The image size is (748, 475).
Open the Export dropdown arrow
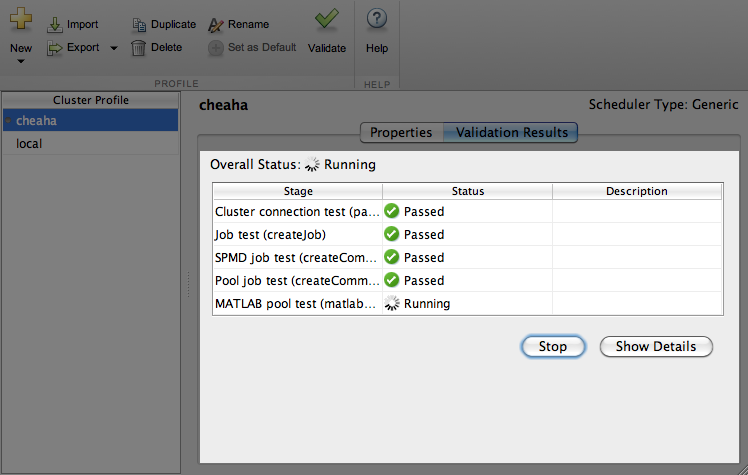tap(113, 48)
